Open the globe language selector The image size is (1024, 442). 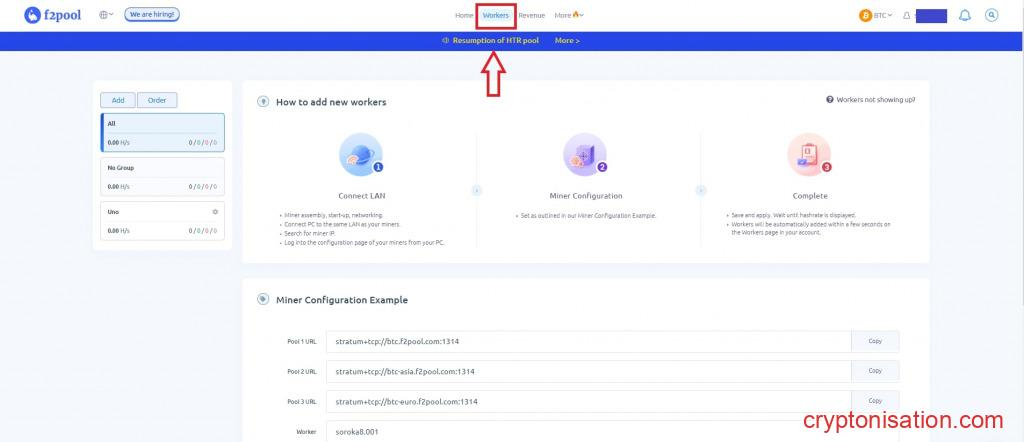click(106, 15)
